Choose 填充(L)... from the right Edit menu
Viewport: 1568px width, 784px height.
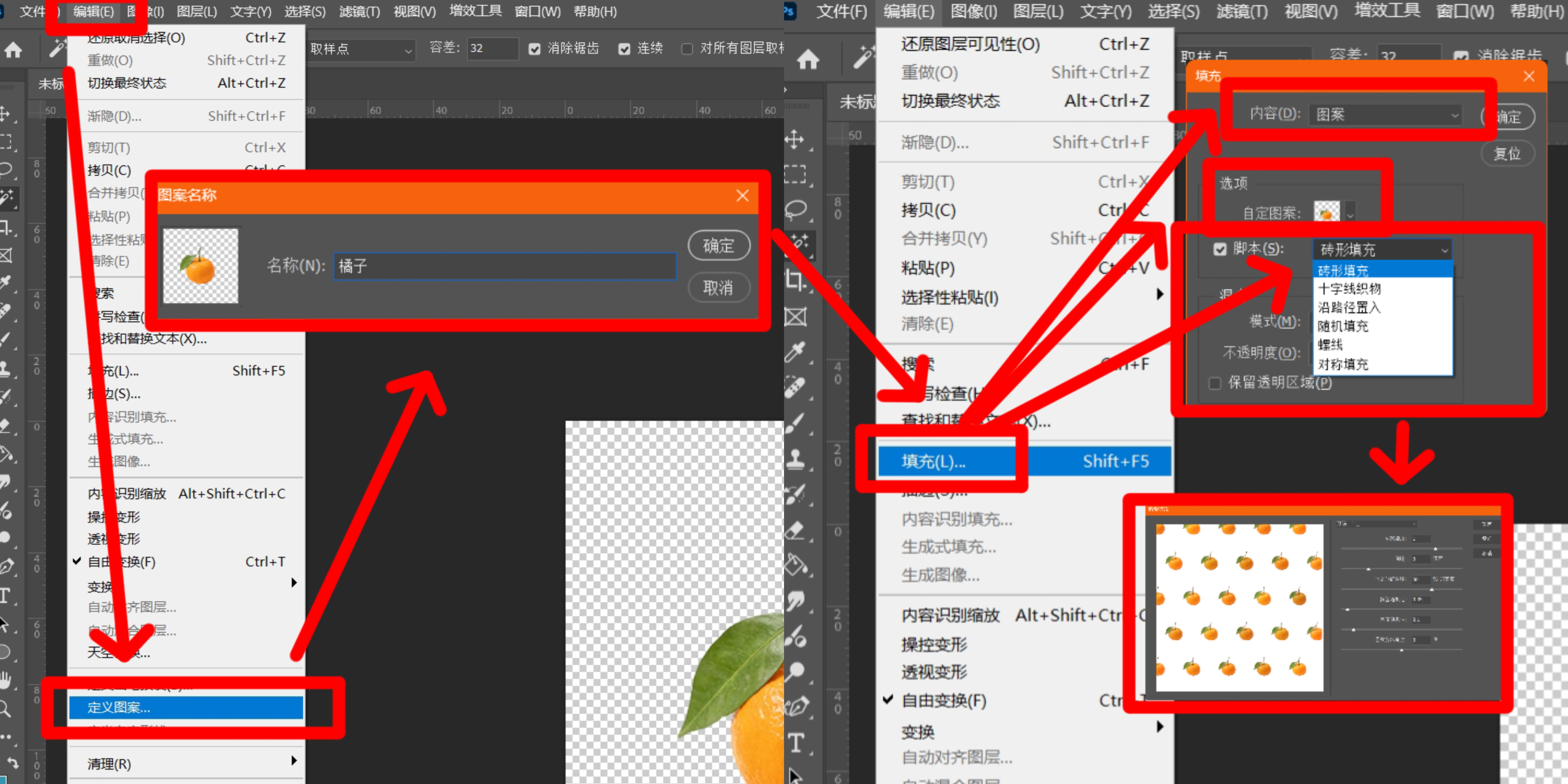pyautogui.click(x=1024, y=461)
